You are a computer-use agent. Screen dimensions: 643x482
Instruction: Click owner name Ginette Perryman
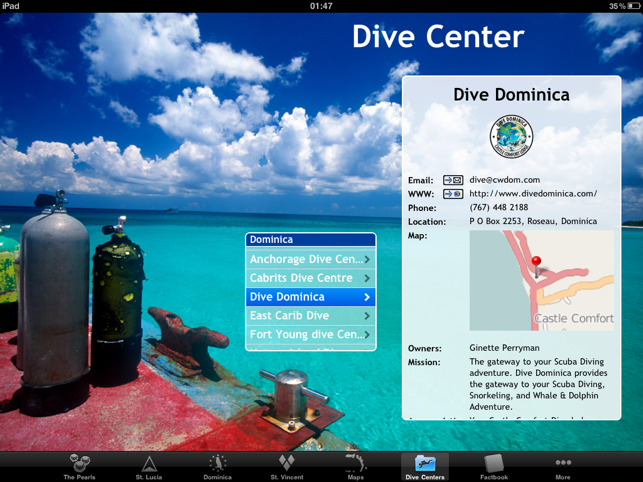504,348
